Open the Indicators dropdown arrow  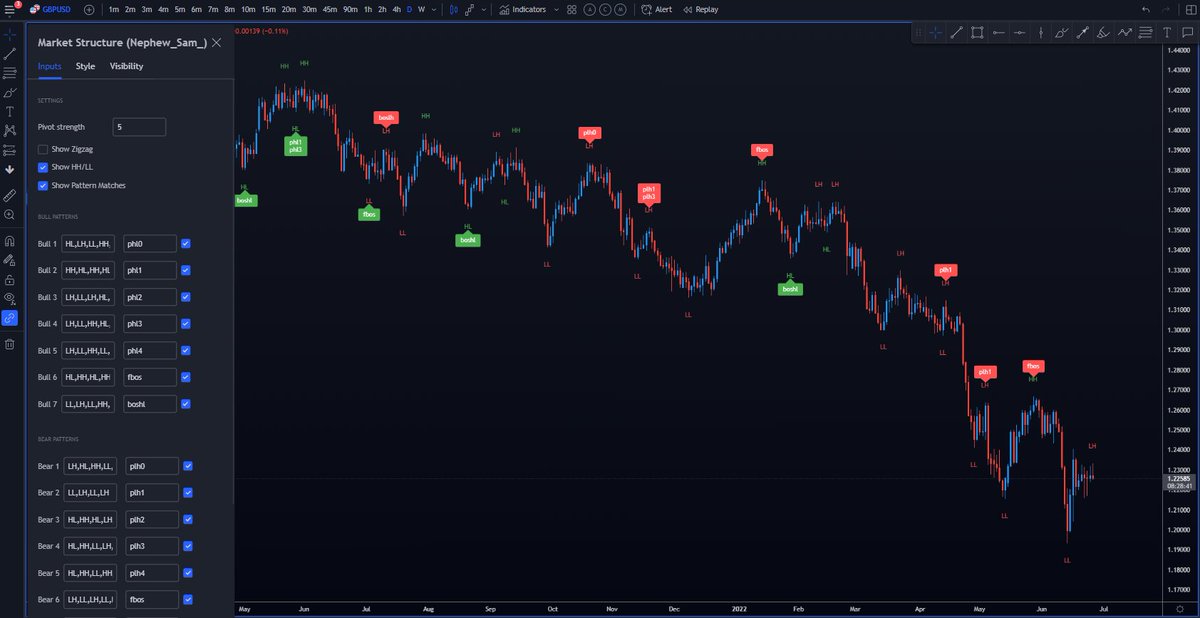(556, 9)
